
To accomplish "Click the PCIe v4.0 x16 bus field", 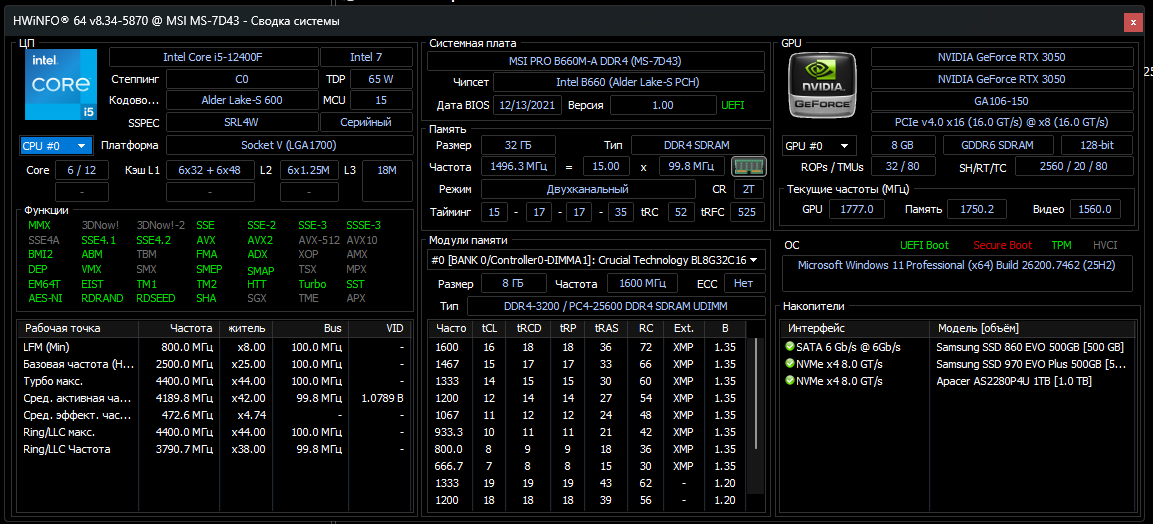I will click(1002, 122).
